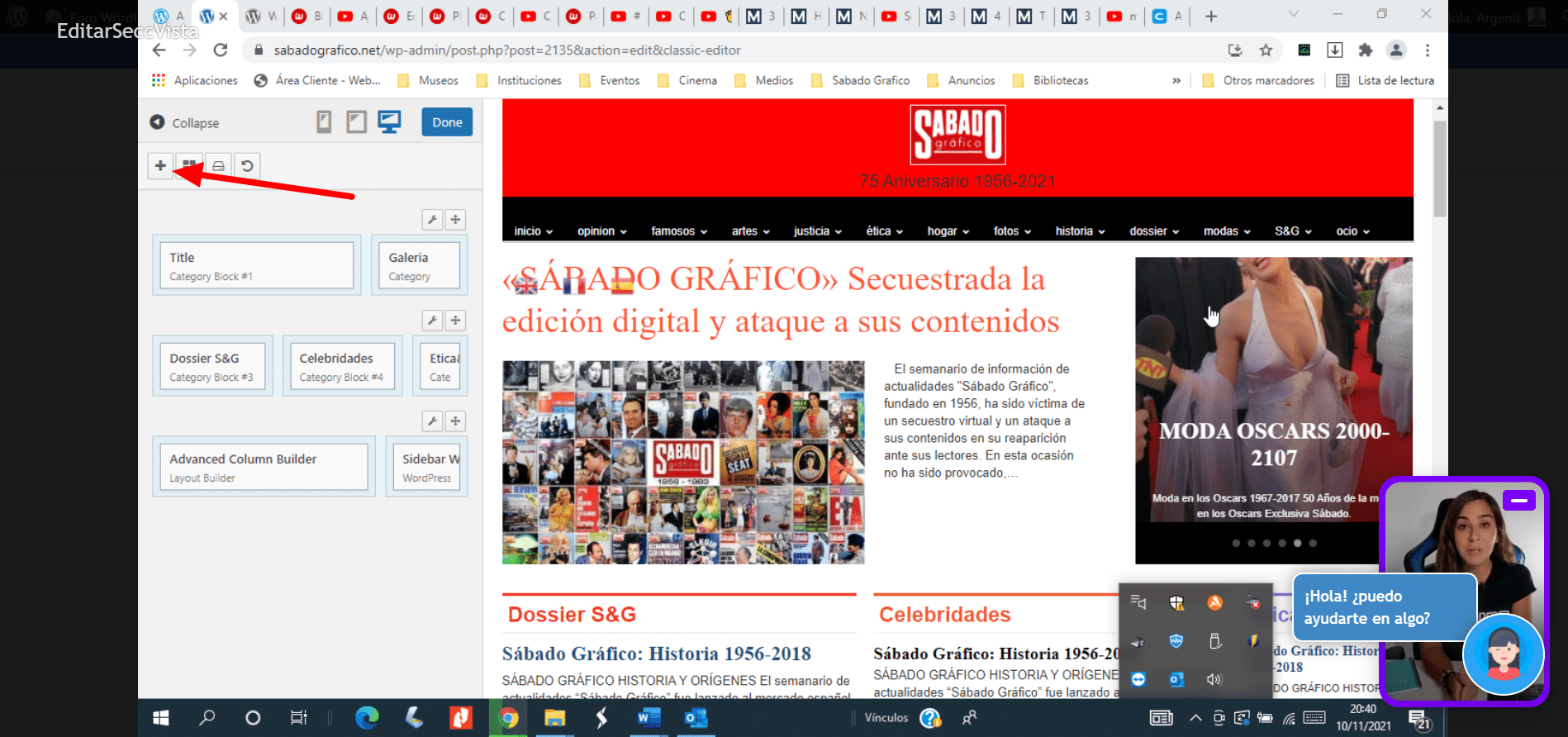Select the Sidebar WordPress widget
The width and height of the screenshot is (1568, 737).
click(x=426, y=467)
